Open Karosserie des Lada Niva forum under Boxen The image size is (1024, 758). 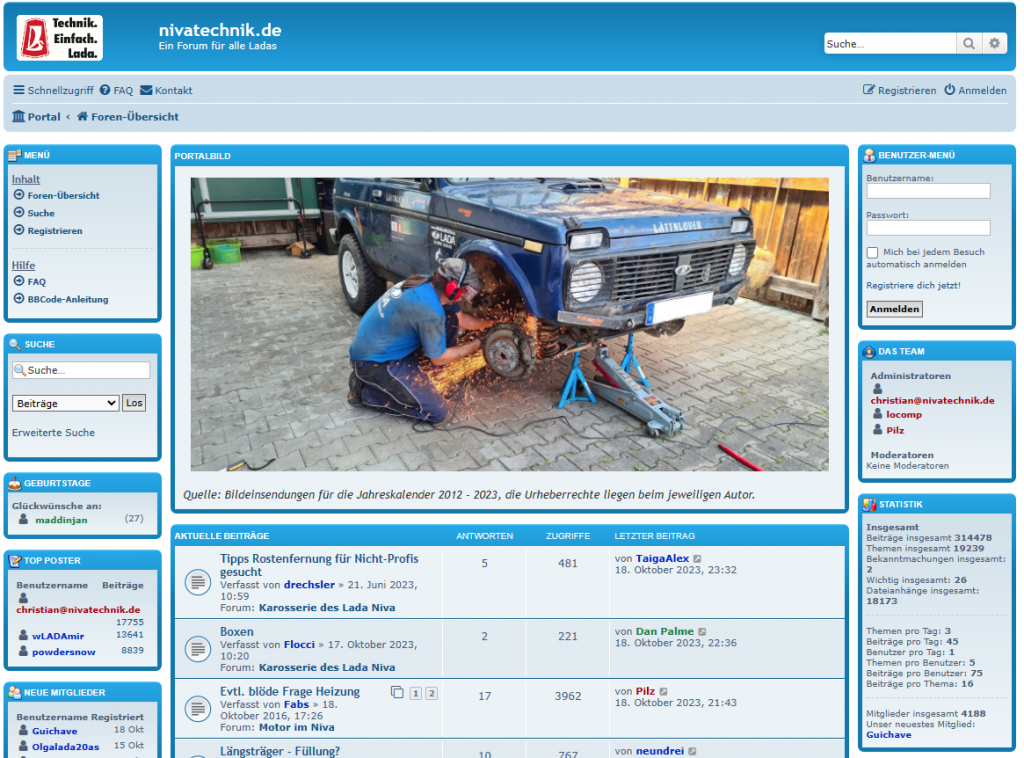[x=327, y=667]
